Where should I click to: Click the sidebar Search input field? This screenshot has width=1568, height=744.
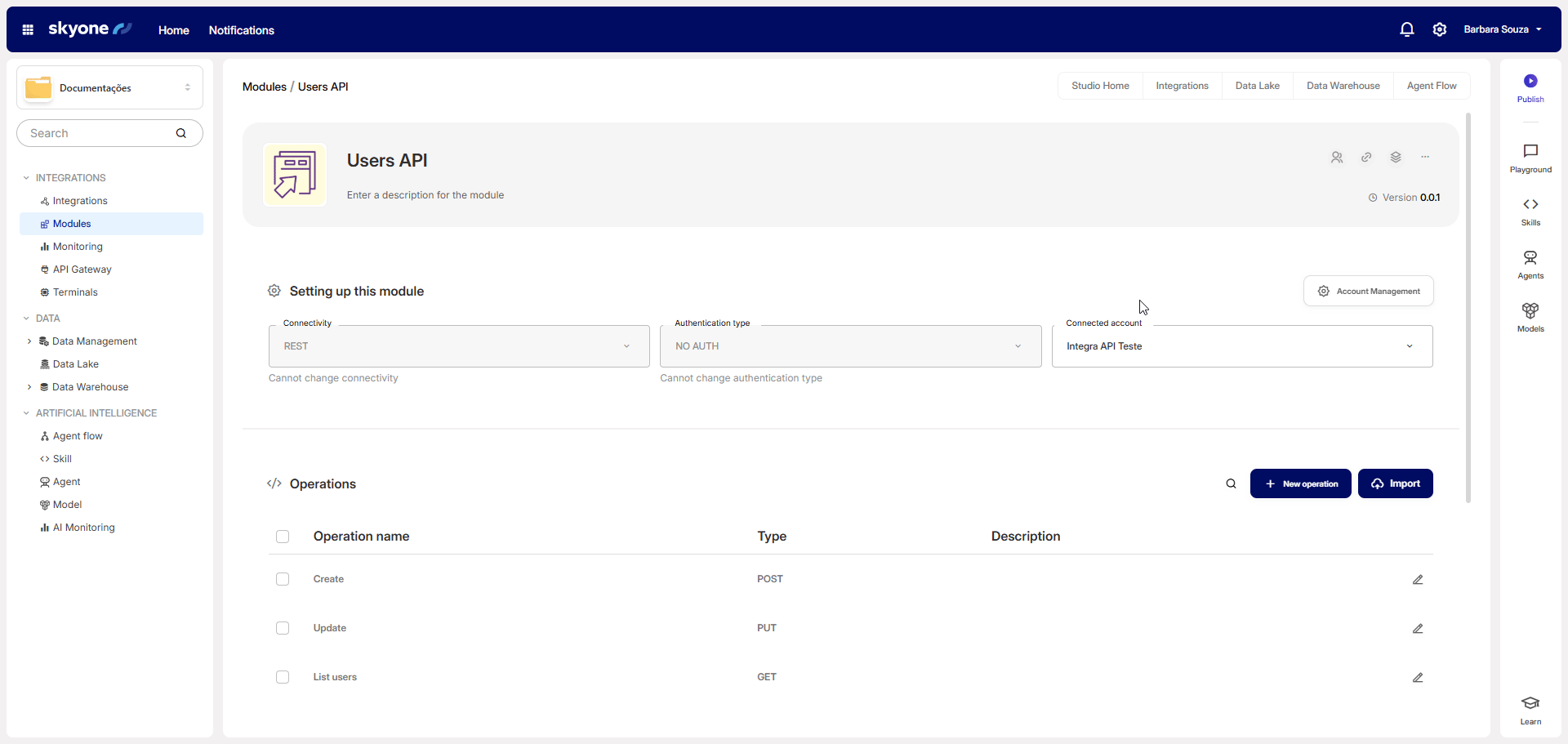tap(98, 133)
